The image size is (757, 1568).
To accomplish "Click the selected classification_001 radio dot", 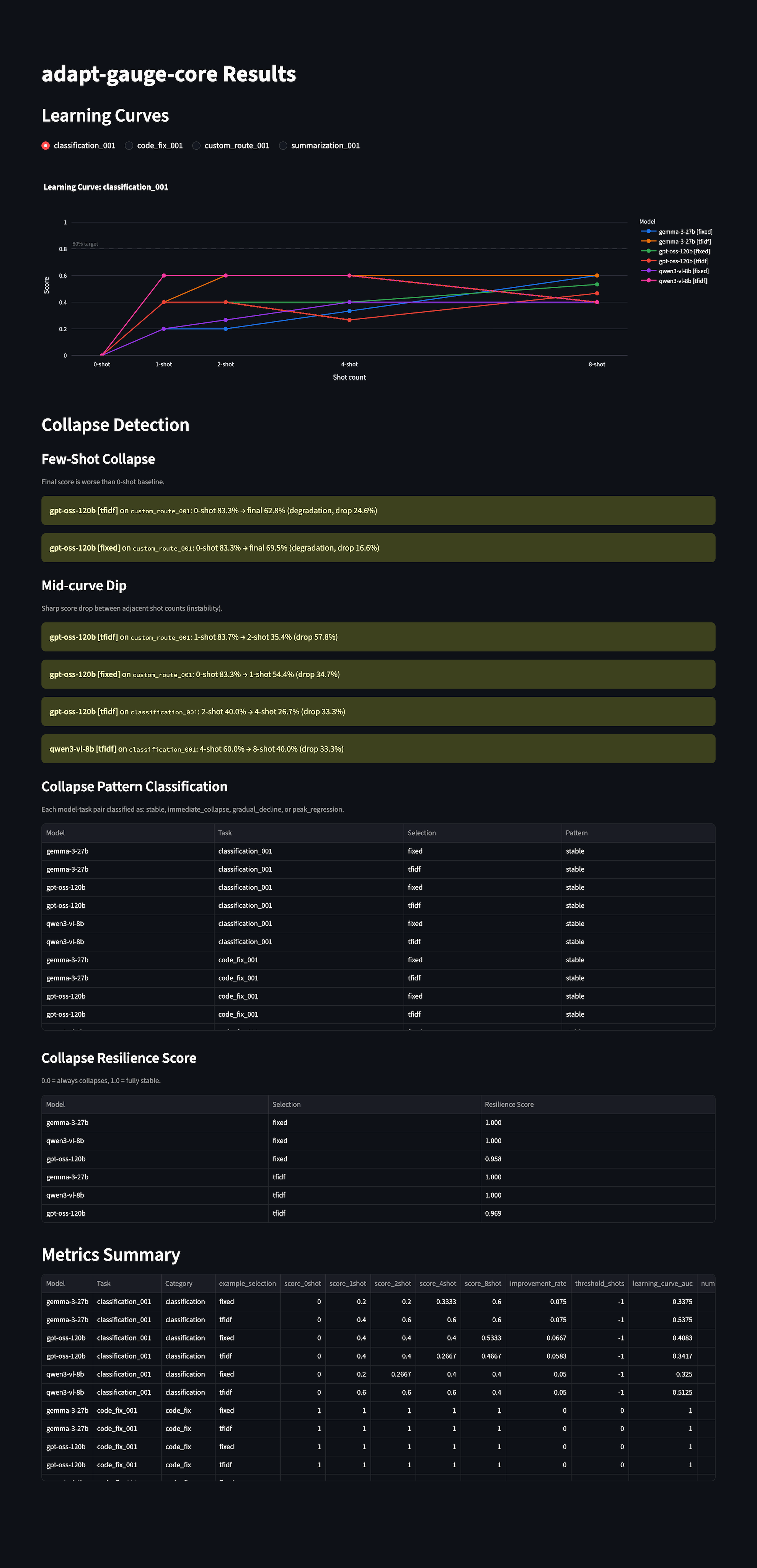I will pos(45,145).
